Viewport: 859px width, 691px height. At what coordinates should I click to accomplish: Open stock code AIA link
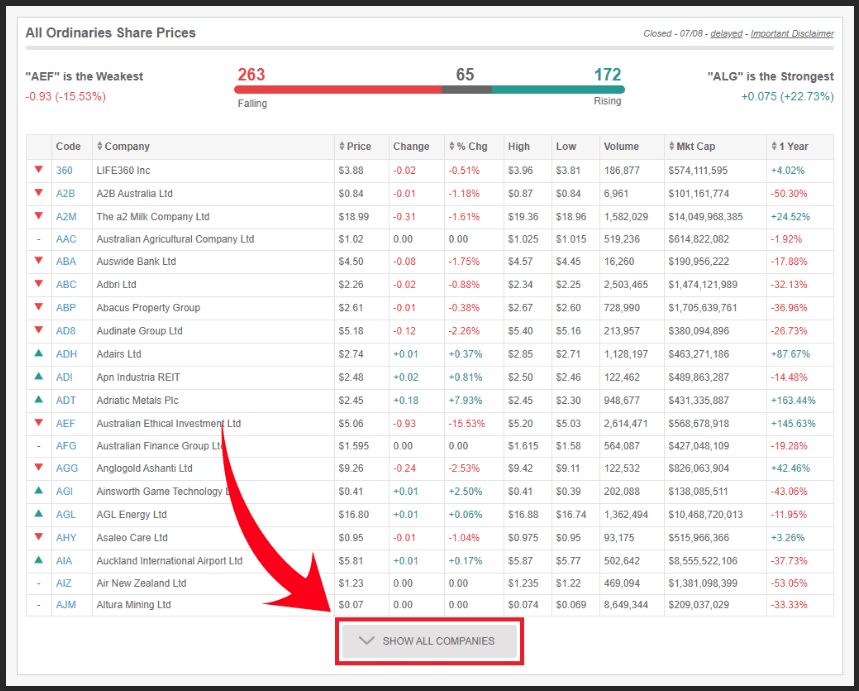64,561
